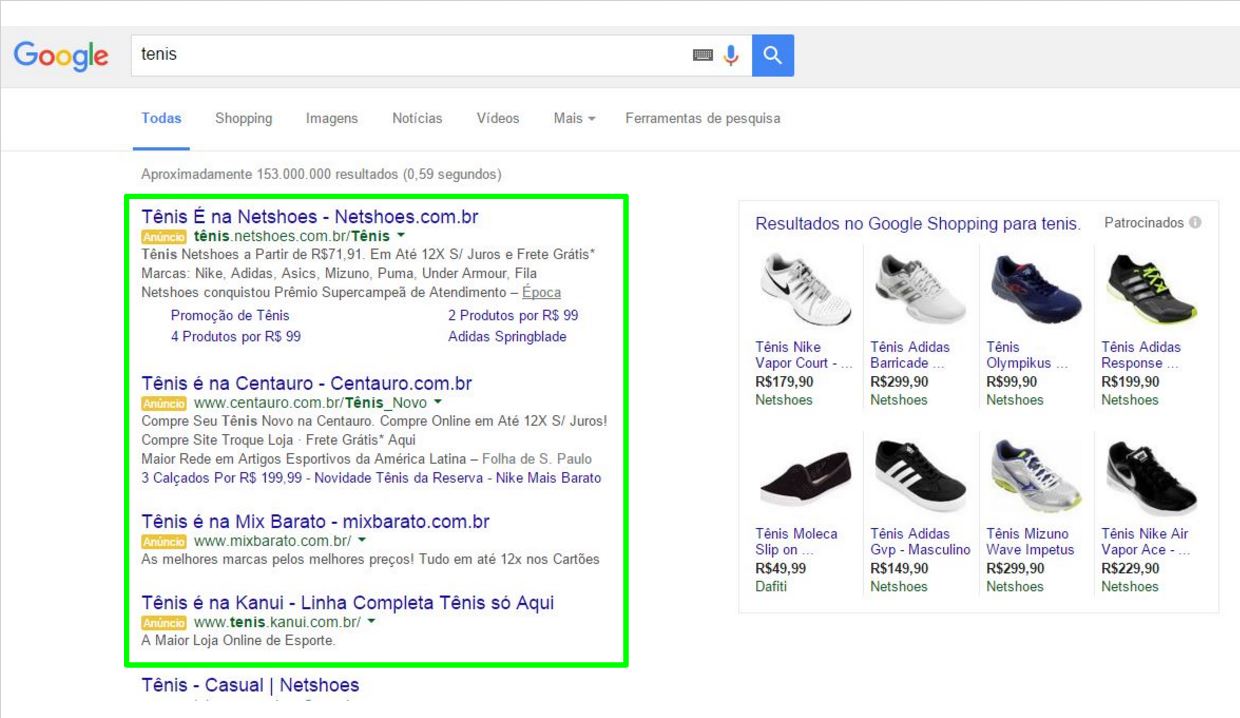1240x718 pixels.
Task: Open the on-screen keyboard icon
Action: 703,56
